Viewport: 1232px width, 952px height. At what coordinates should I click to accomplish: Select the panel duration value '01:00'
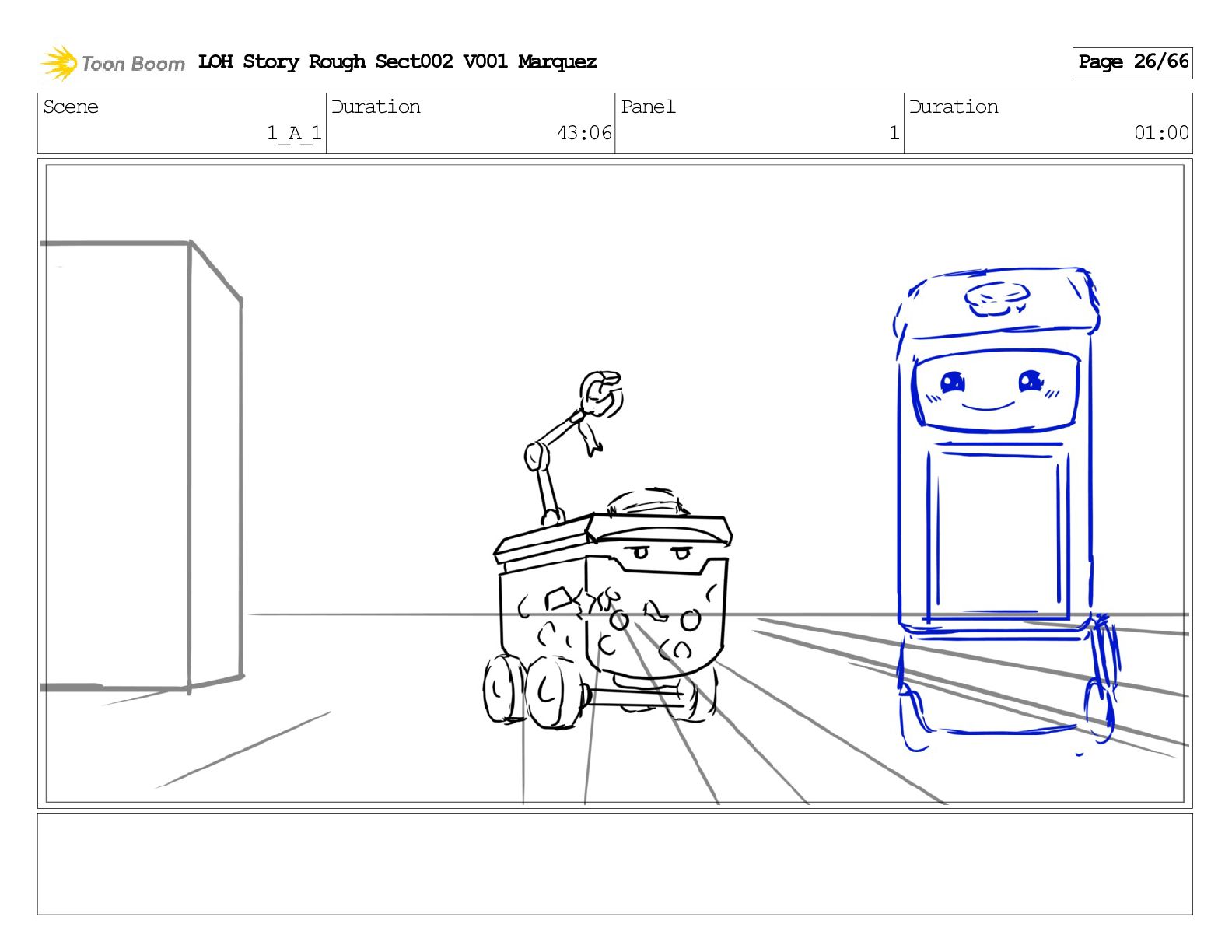tap(1161, 133)
